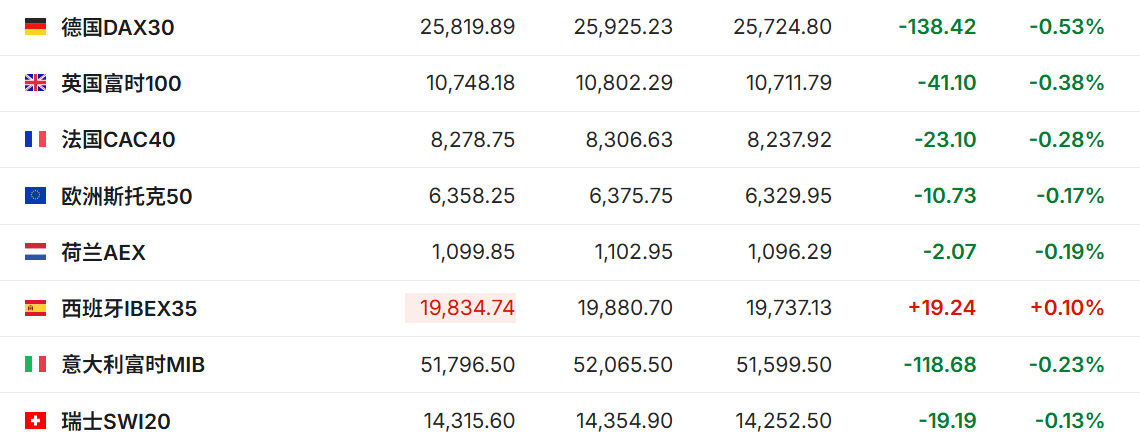Select the 法国CAC40 index name
The width and height of the screenshot is (1140, 445).
tap(119, 140)
